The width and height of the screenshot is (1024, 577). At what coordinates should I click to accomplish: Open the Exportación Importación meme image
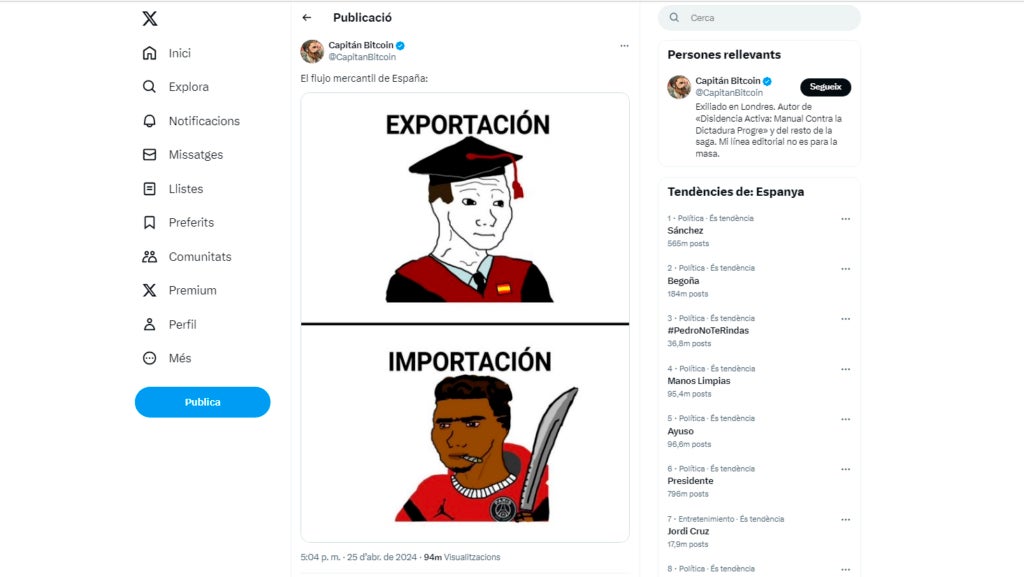pyautogui.click(x=465, y=317)
